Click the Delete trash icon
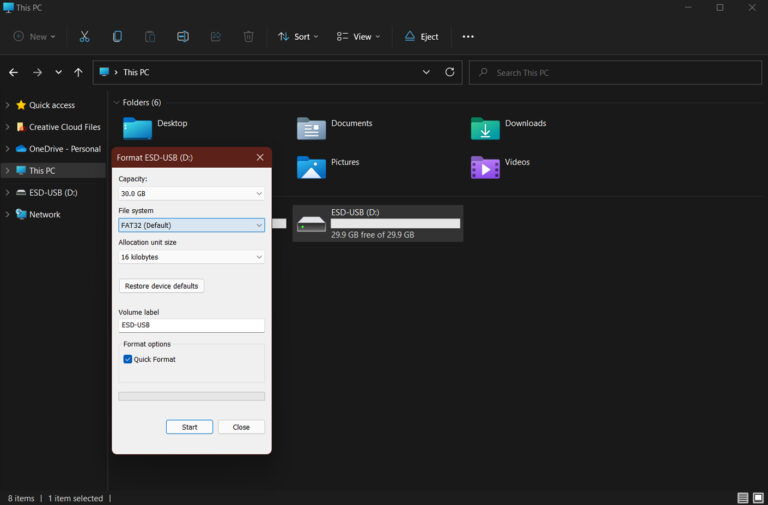The width and height of the screenshot is (768, 505). tap(248, 37)
